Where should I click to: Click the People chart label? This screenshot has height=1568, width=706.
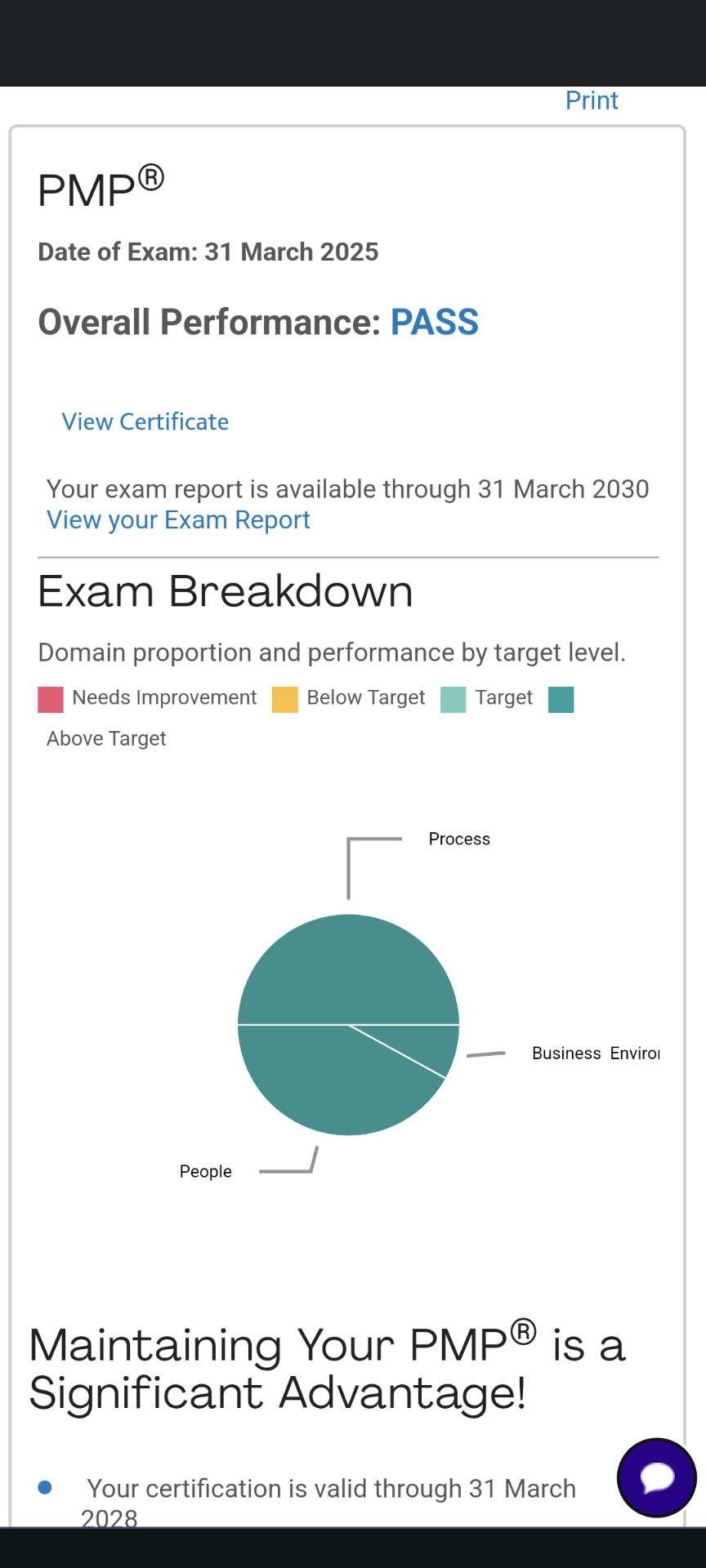point(205,1171)
